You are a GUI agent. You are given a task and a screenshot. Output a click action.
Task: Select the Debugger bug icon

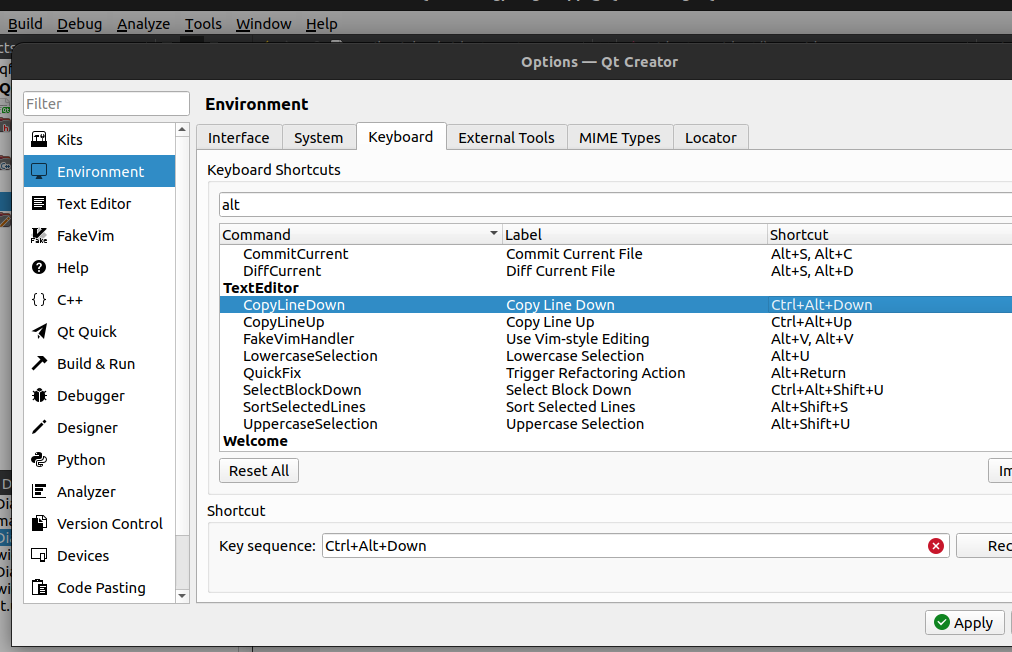[40, 396]
